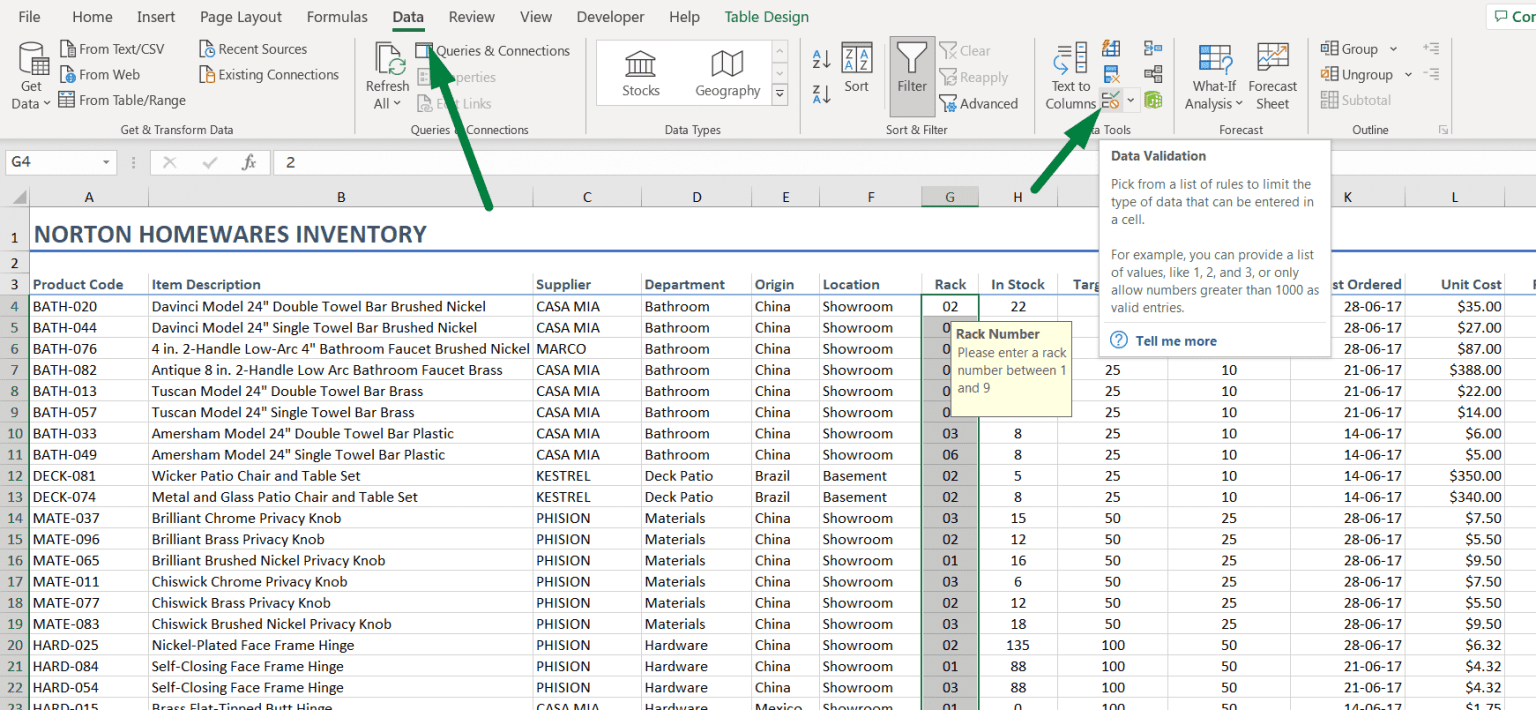Show the Queries & Connections pane
1536x710 pixels.
pyautogui.click(x=493, y=51)
